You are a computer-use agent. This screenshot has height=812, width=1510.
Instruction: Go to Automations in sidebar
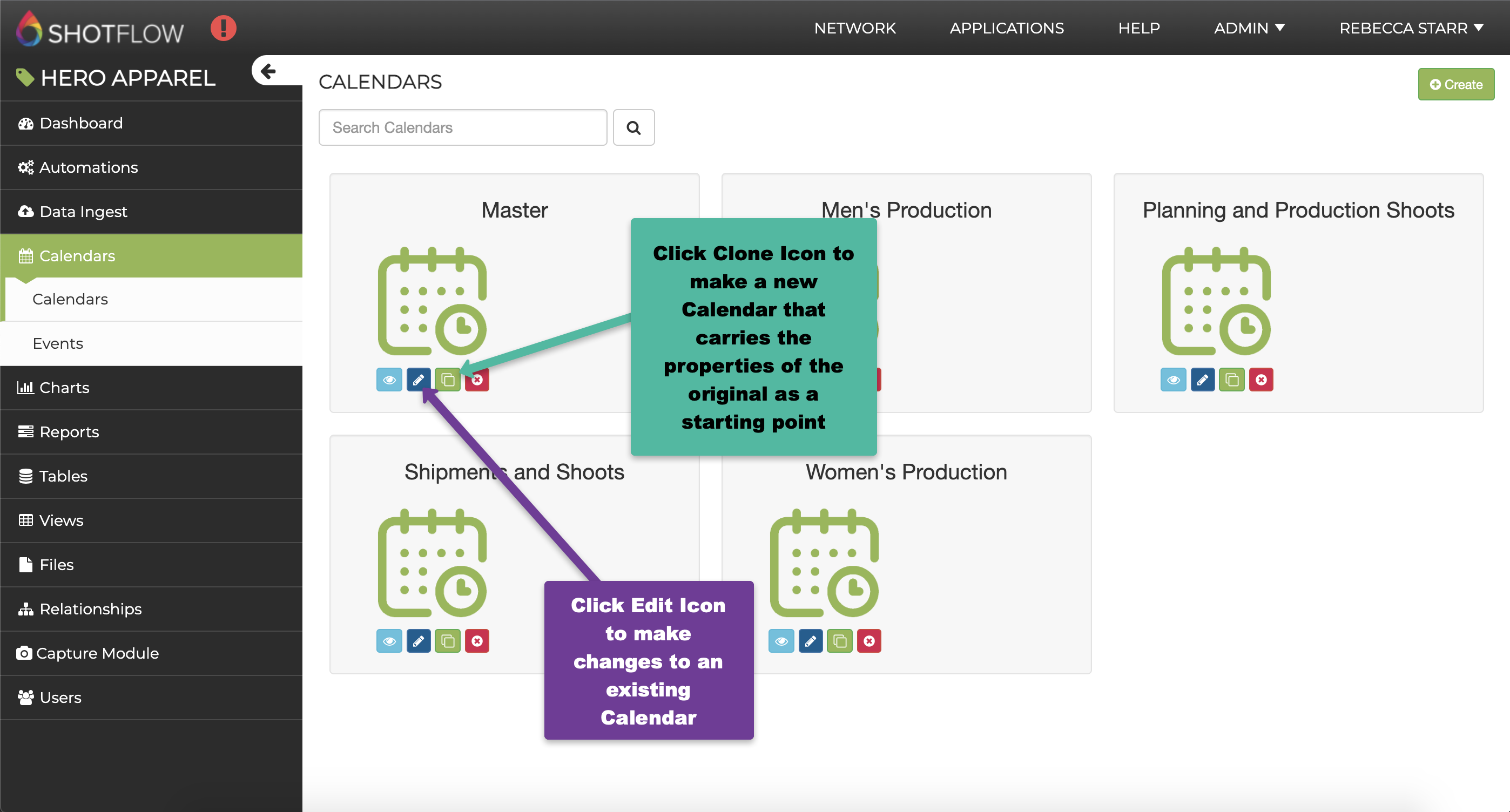pyautogui.click(x=88, y=167)
